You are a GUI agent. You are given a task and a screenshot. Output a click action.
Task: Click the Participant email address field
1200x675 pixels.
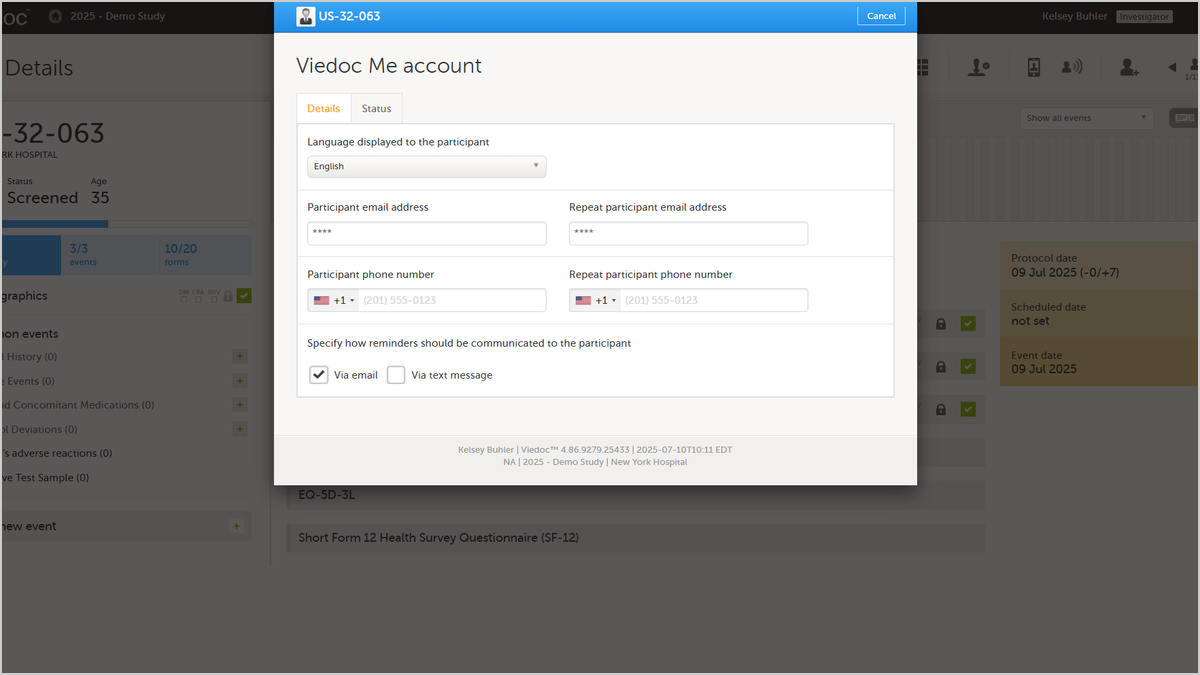(427, 233)
